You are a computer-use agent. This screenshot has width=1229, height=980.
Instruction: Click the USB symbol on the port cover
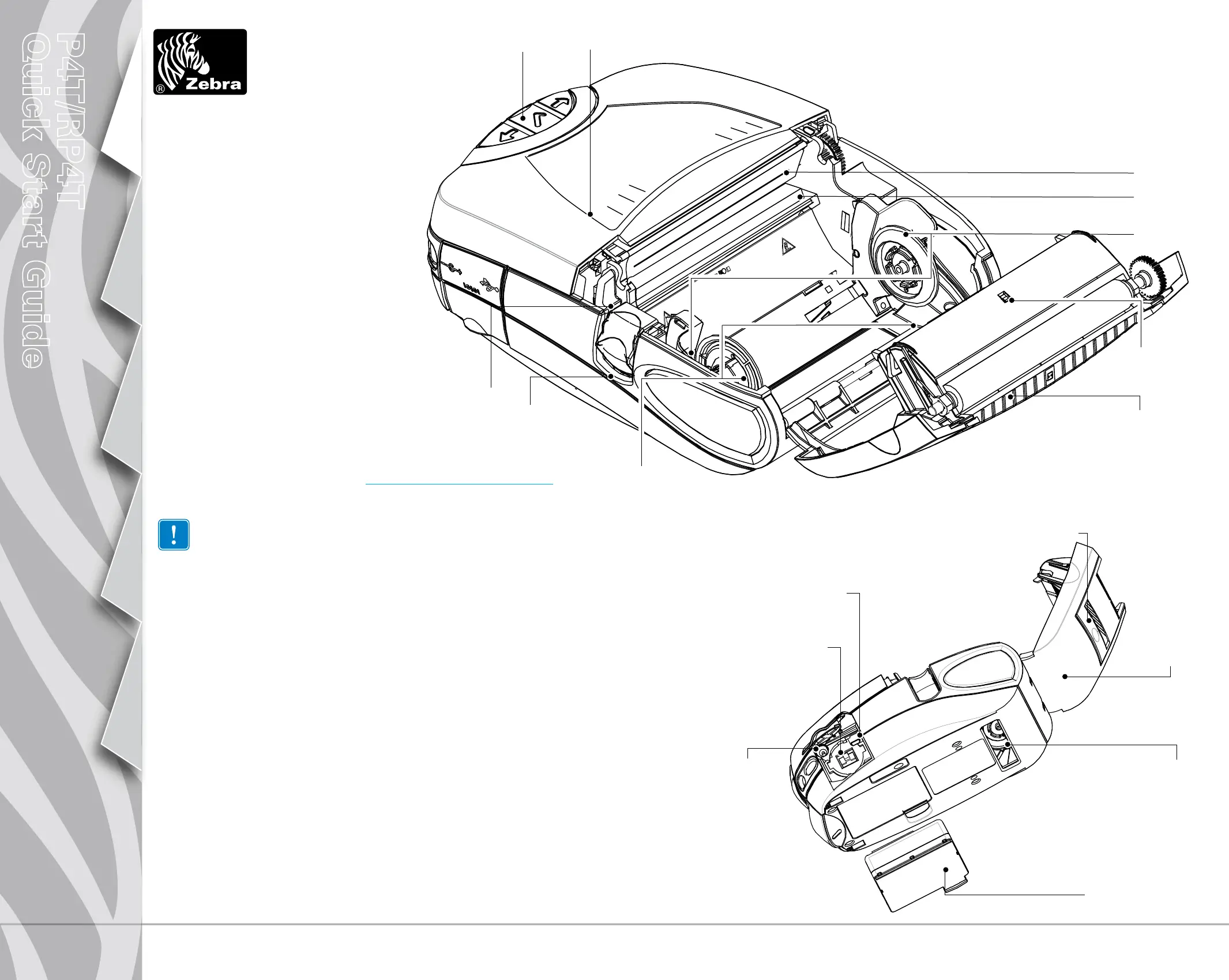click(x=490, y=285)
